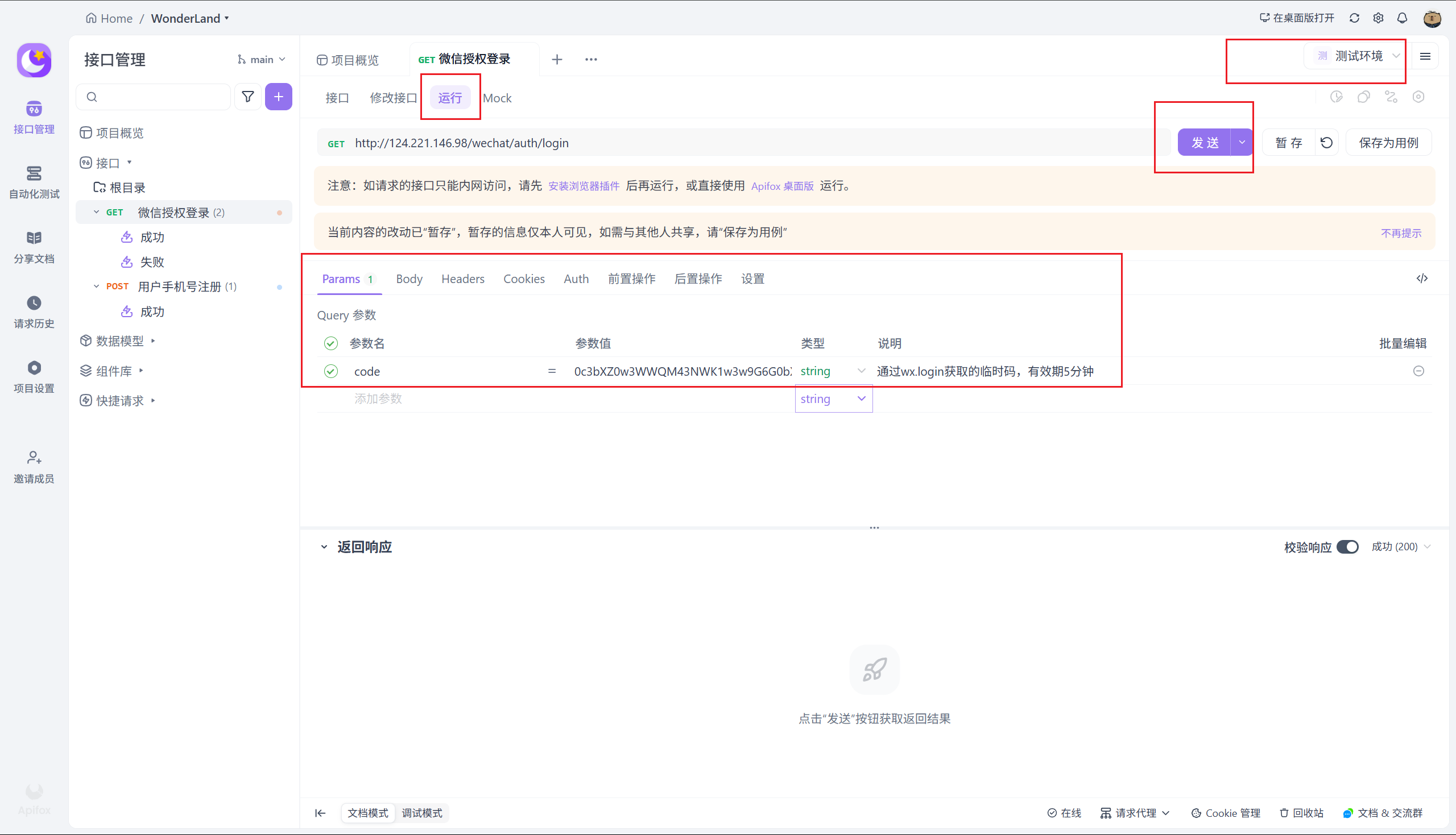Toggle the select-all parameters checkbox
This screenshot has width=1456, height=835.
331,343
